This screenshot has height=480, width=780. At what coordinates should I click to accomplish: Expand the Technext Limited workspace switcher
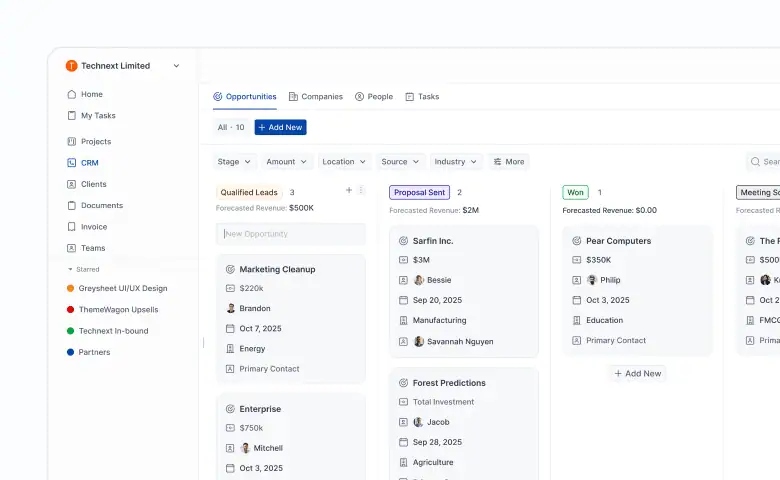[x=176, y=66]
